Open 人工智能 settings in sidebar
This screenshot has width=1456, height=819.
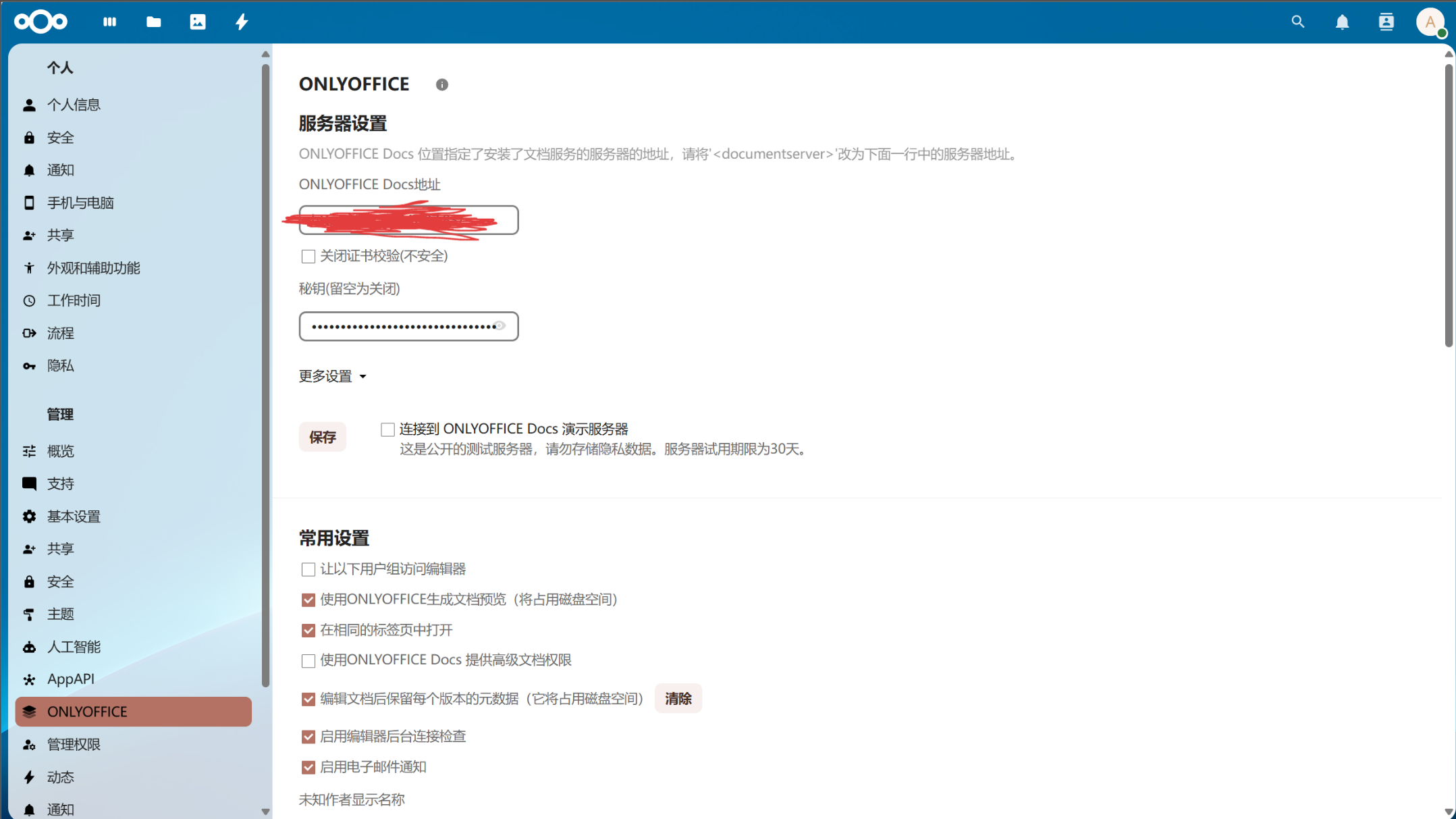coord(74,646)
